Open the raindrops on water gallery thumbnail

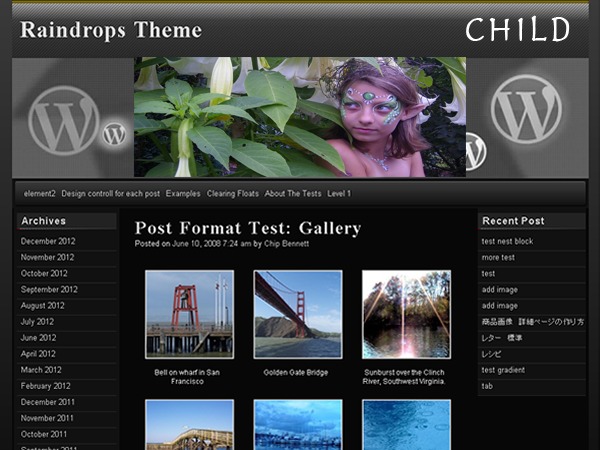click(406, 424)
